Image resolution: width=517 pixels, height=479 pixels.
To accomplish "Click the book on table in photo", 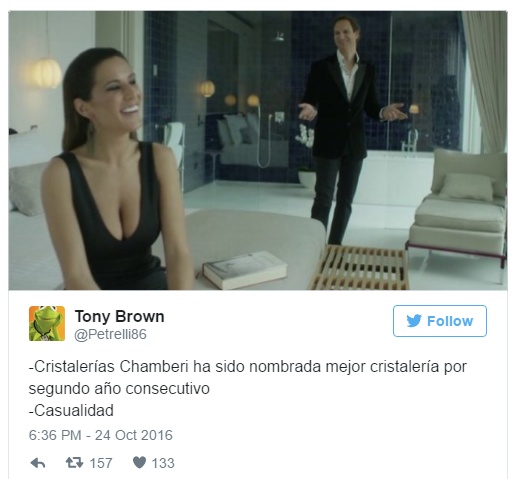I will click(x=245, y=269).
